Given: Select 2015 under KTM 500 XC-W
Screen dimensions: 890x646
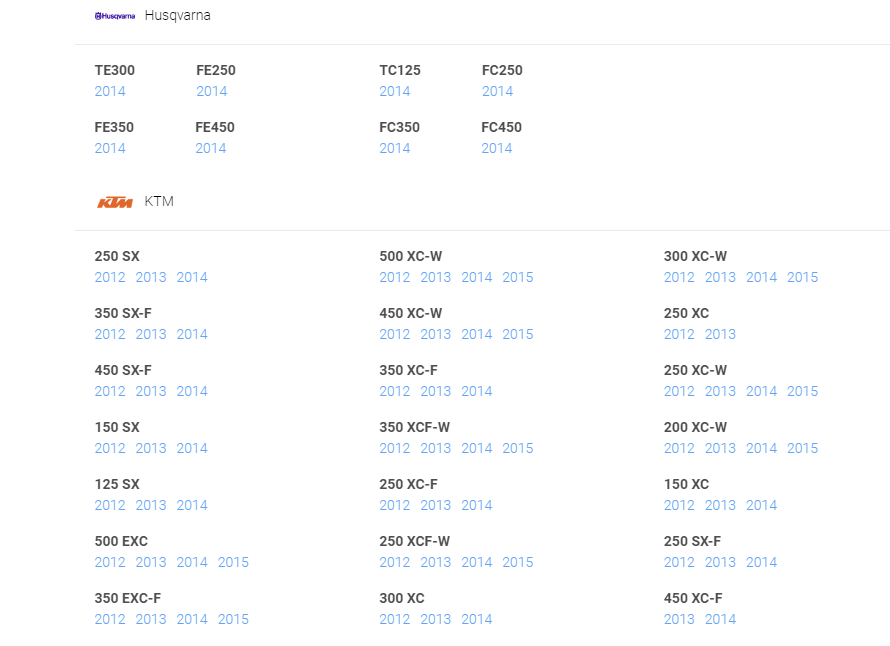Looking at the screenshot, I should coord(517,277).
